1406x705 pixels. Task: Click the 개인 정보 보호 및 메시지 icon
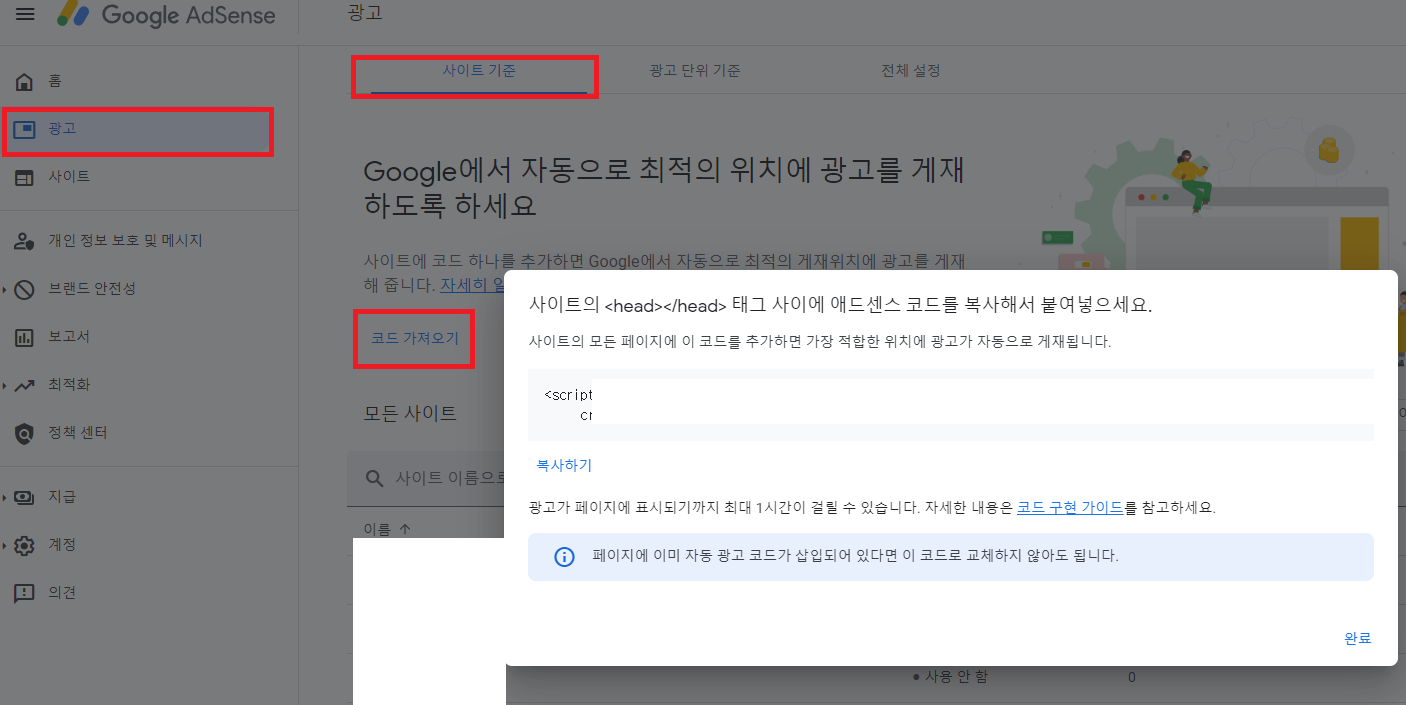(25, 241)
